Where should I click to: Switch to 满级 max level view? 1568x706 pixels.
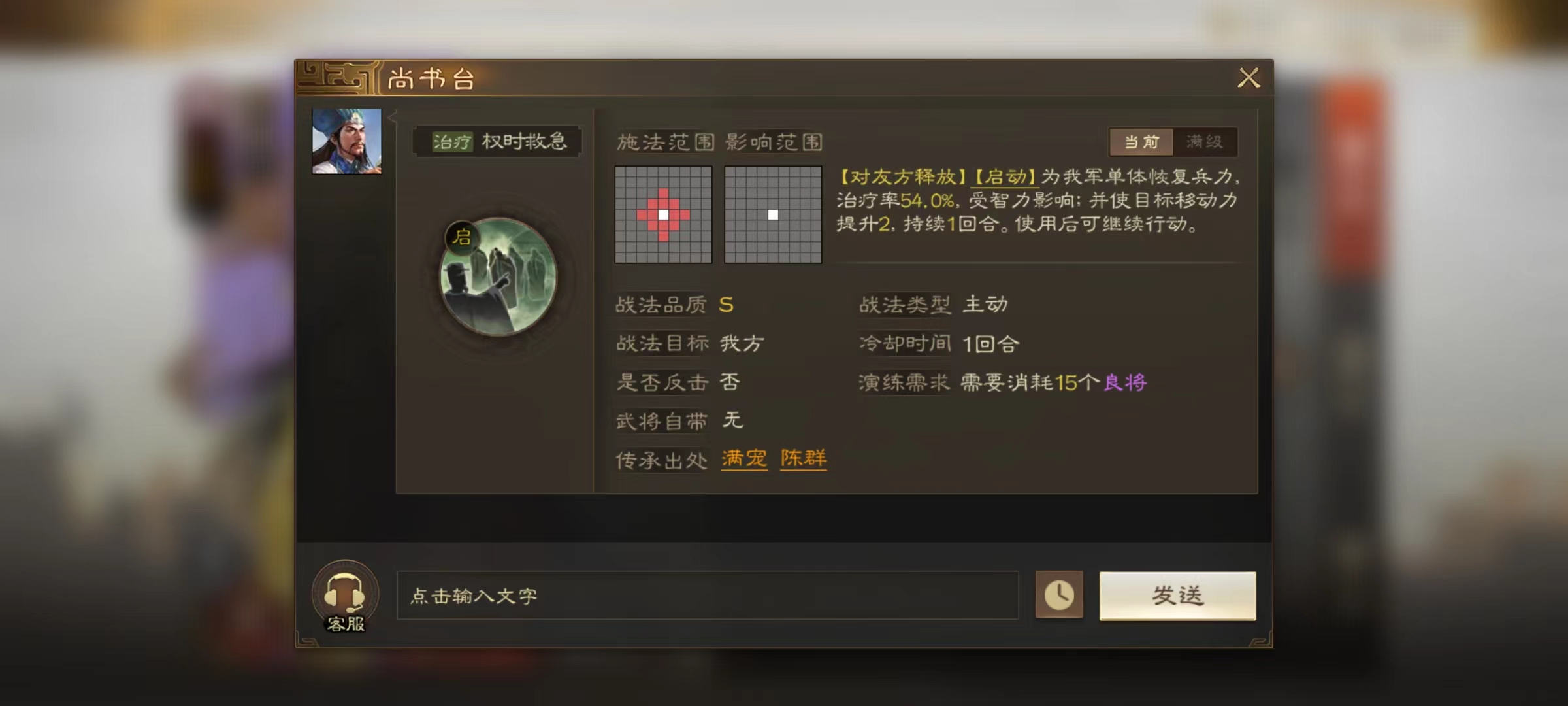1205,142
